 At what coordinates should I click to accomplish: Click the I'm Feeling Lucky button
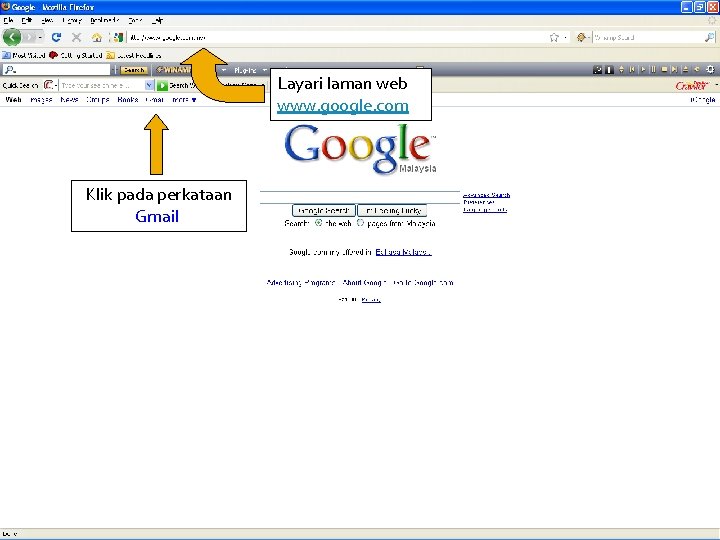(x=393, y=210)
